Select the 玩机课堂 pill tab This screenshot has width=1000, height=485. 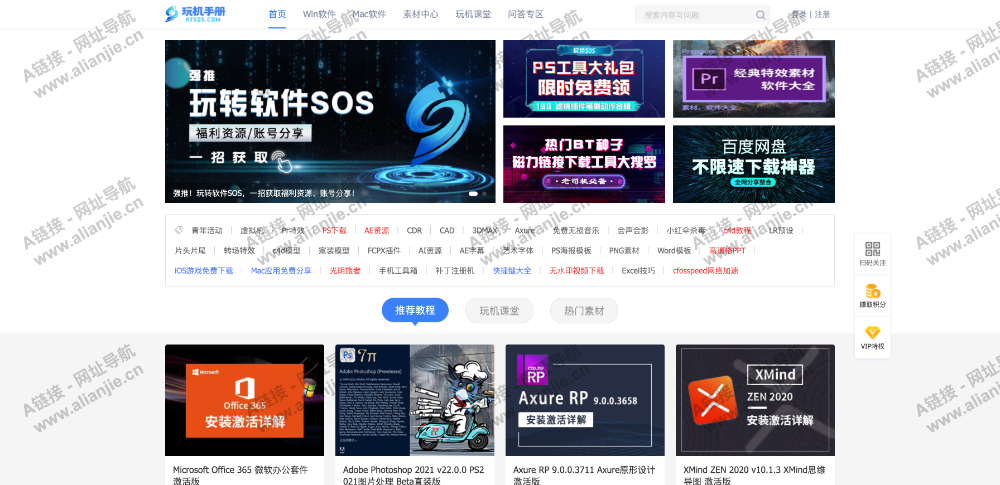point(499,311)
